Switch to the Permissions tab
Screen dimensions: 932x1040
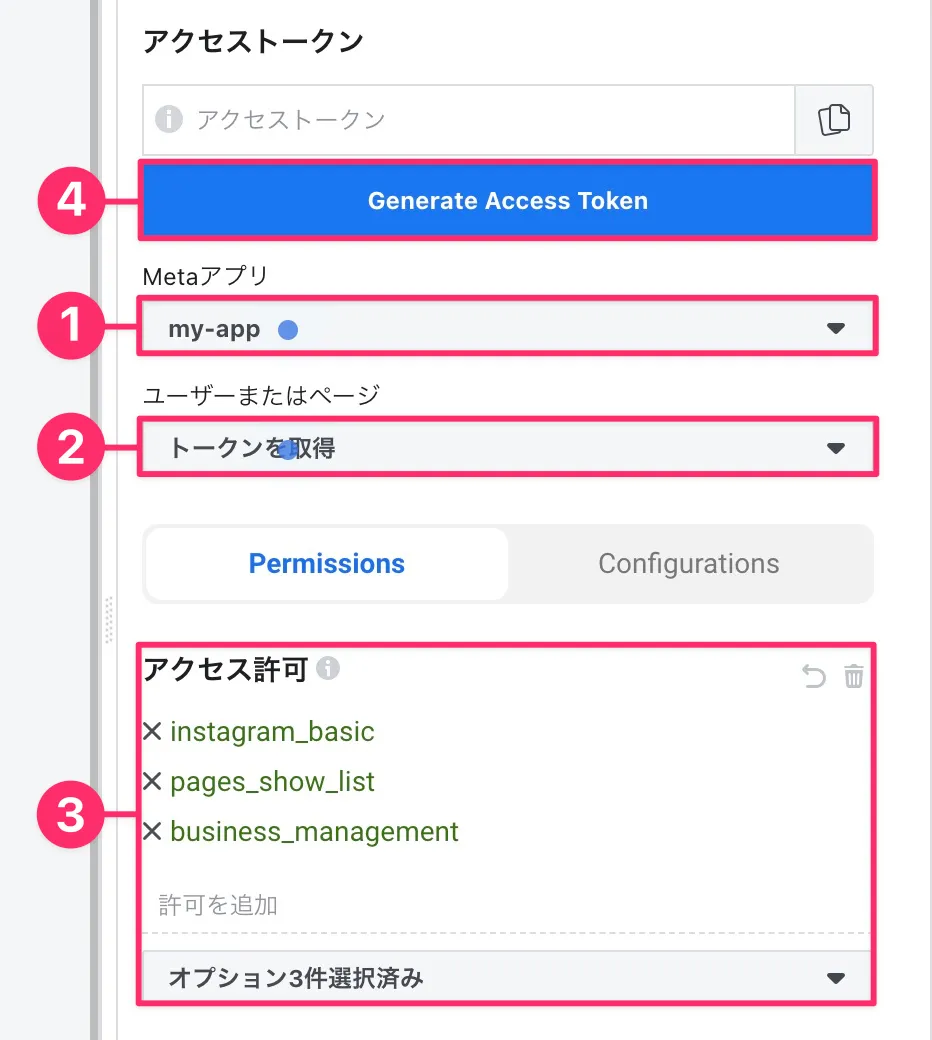click(327, 564)
